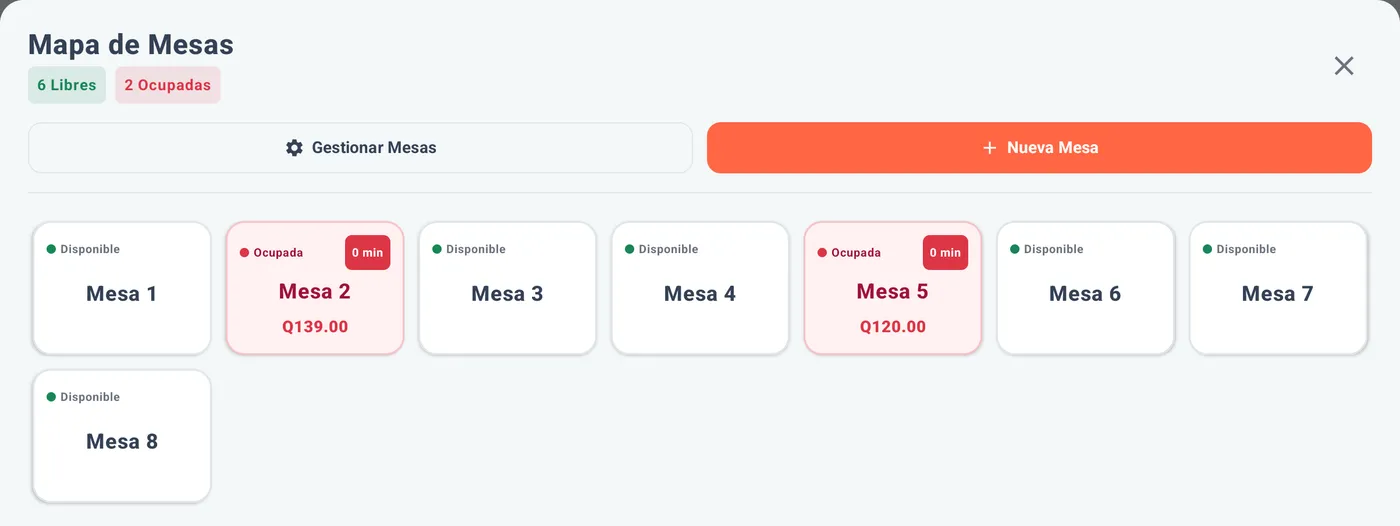Click the green status dot on Mesa 1
The image size is (1400, 526).
pos(51,249)
